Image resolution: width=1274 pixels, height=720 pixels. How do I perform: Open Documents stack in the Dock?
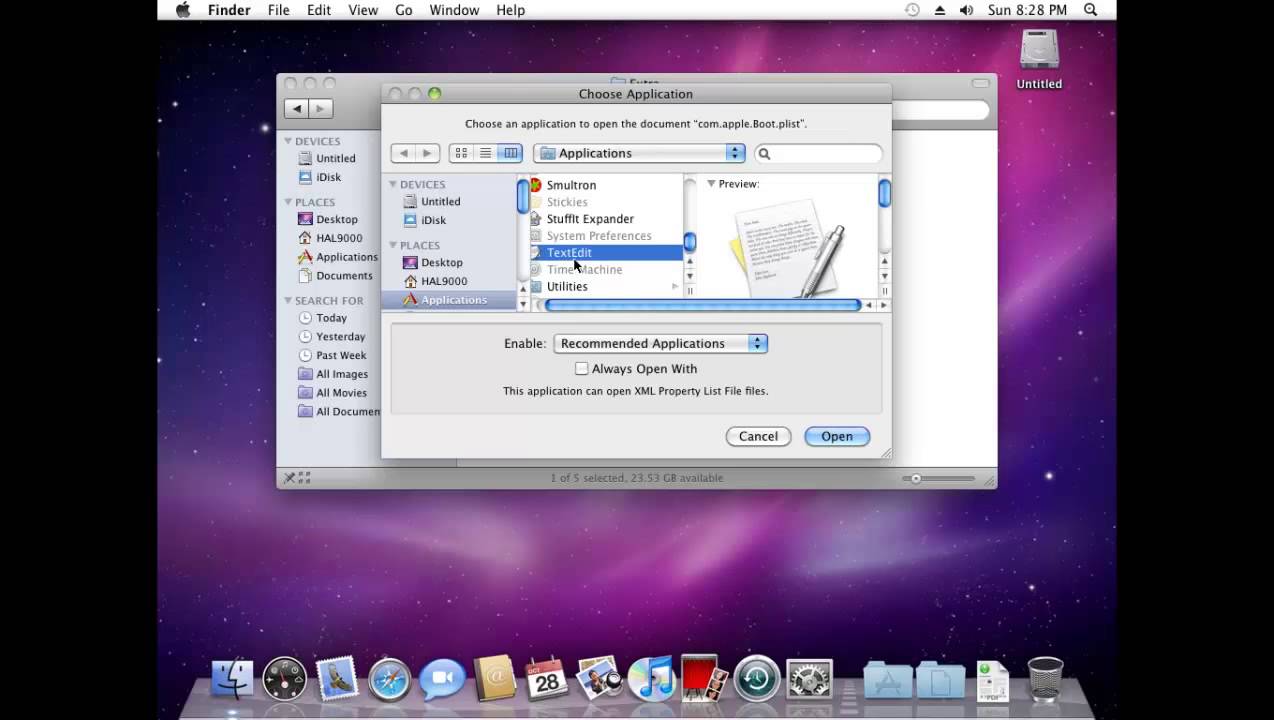(940, 679)
